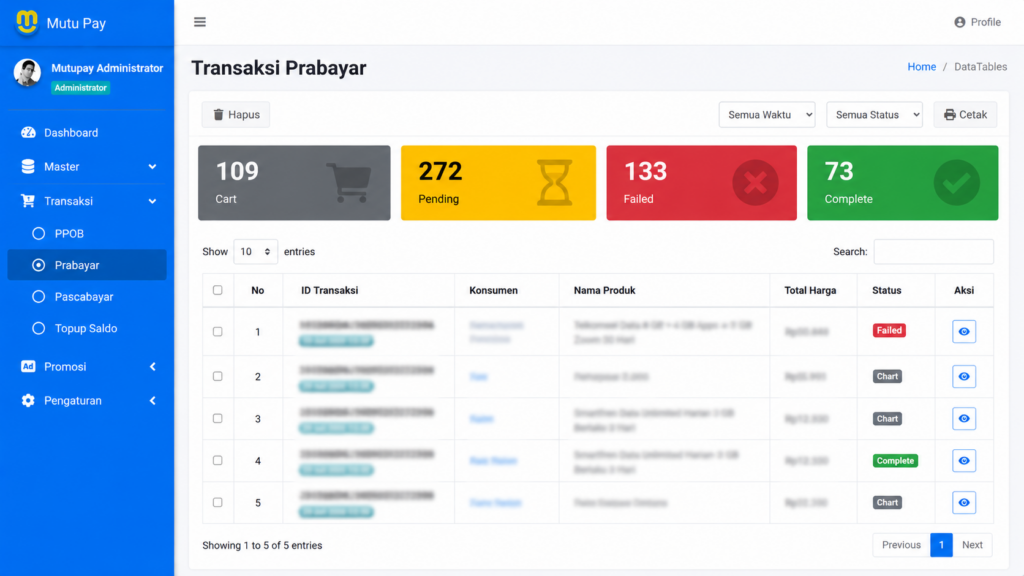The width and height of the screenshot is (1024, 576).
Task: Click the Mutupay Administrator avatar
Action: click(x=27, y=72)
